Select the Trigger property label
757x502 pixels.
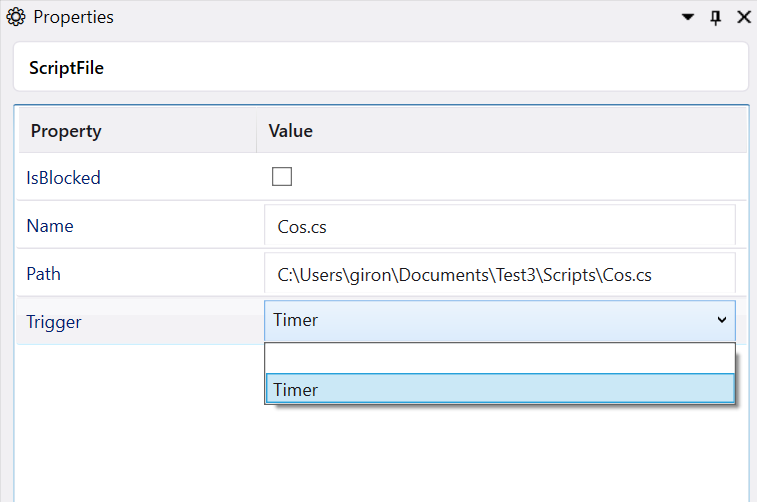54,322
